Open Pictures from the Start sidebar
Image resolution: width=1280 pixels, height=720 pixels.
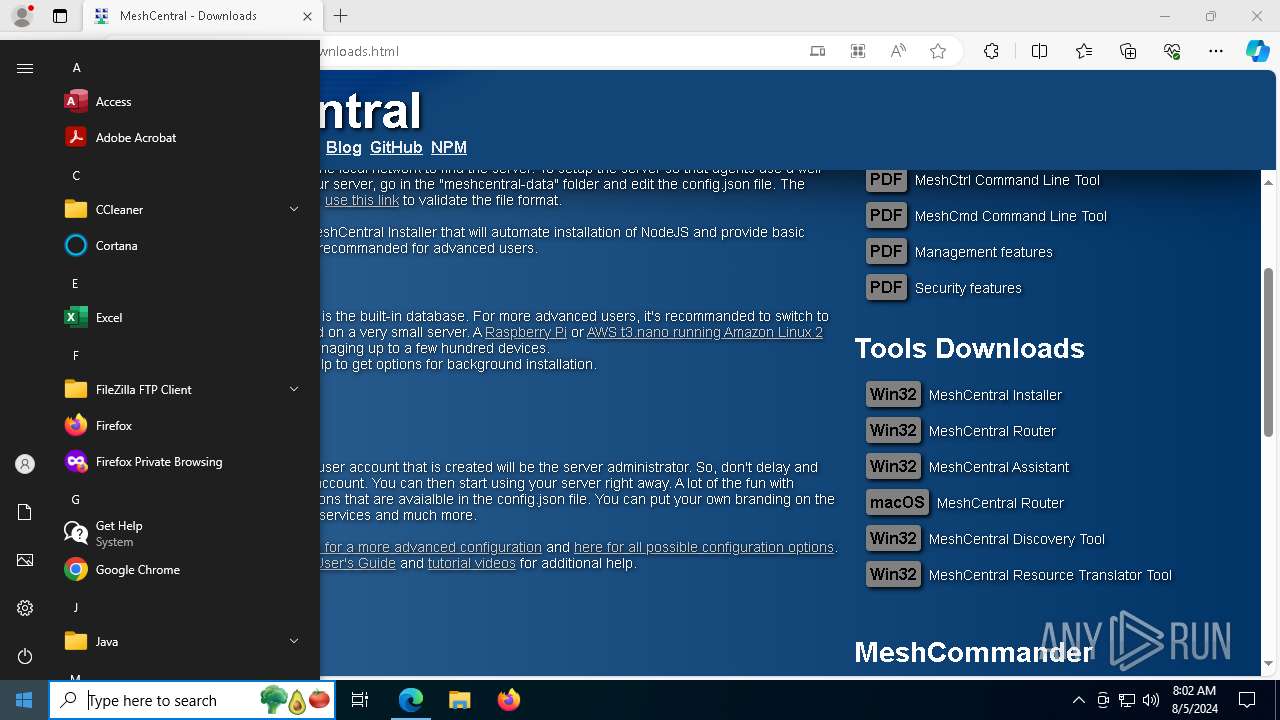point(25,560)
